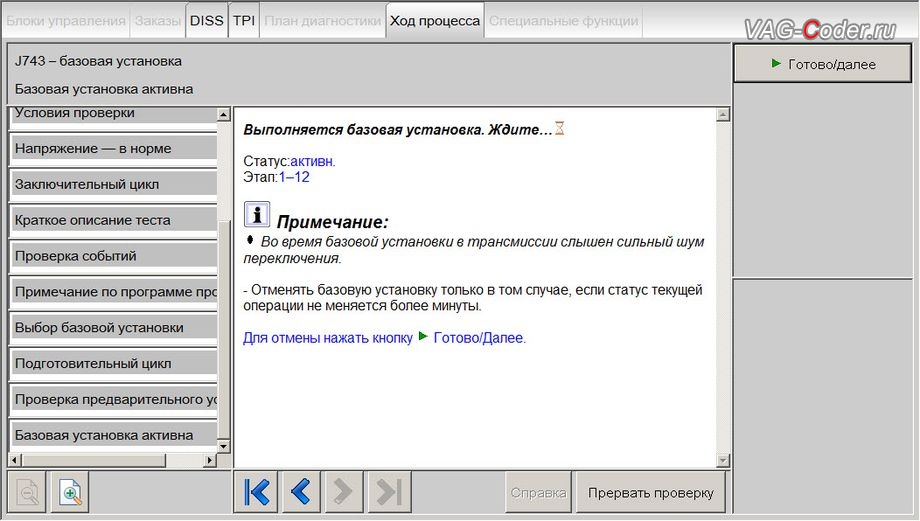Select Выбор базовой установки item
The height and width of the screenshot is (521, 920).
(113, 327)
